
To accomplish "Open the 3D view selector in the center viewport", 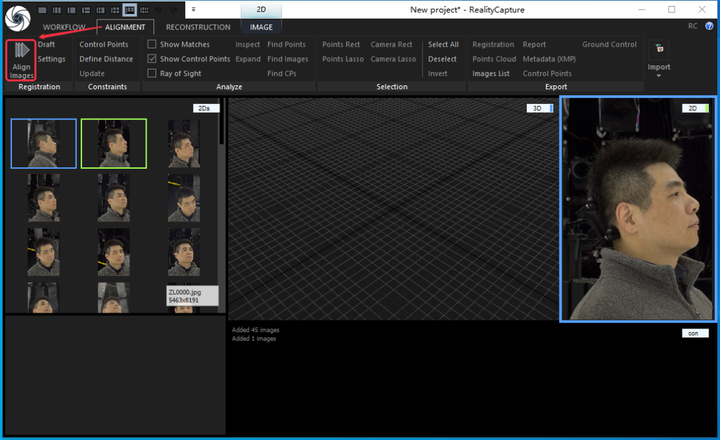I will coord(539,108).
